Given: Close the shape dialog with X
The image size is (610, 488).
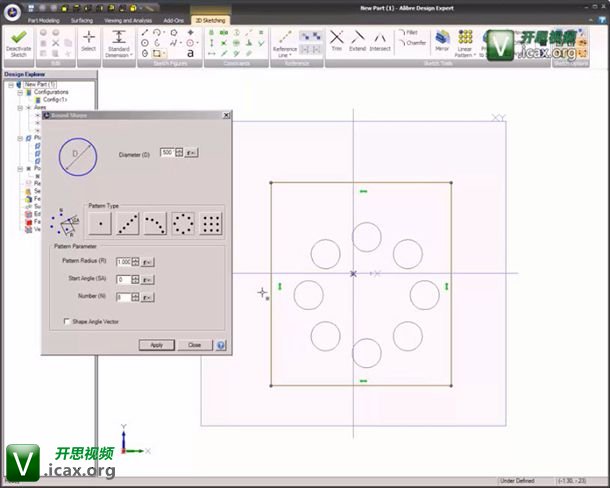Looking at the screenshot, I should pyautogui.click(x=226, y=115).
